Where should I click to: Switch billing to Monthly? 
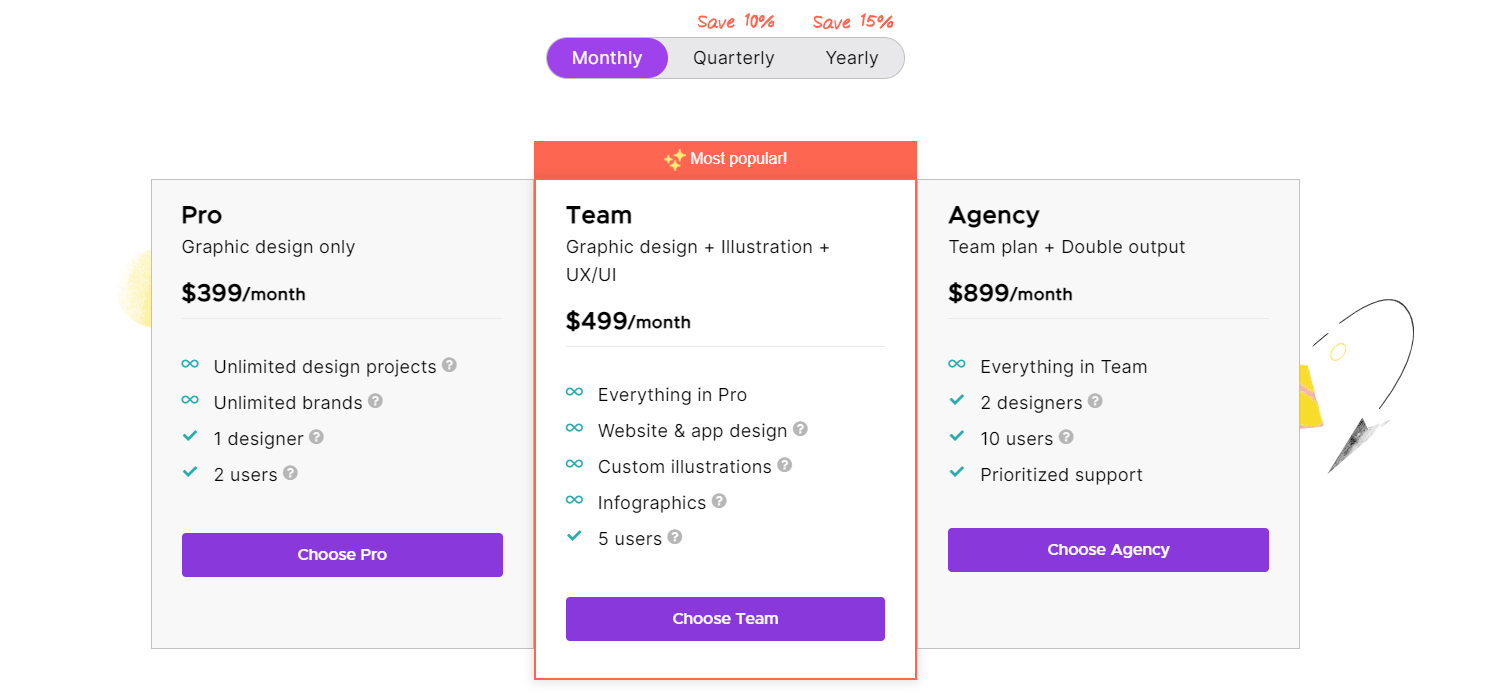[x=607, y=58]
